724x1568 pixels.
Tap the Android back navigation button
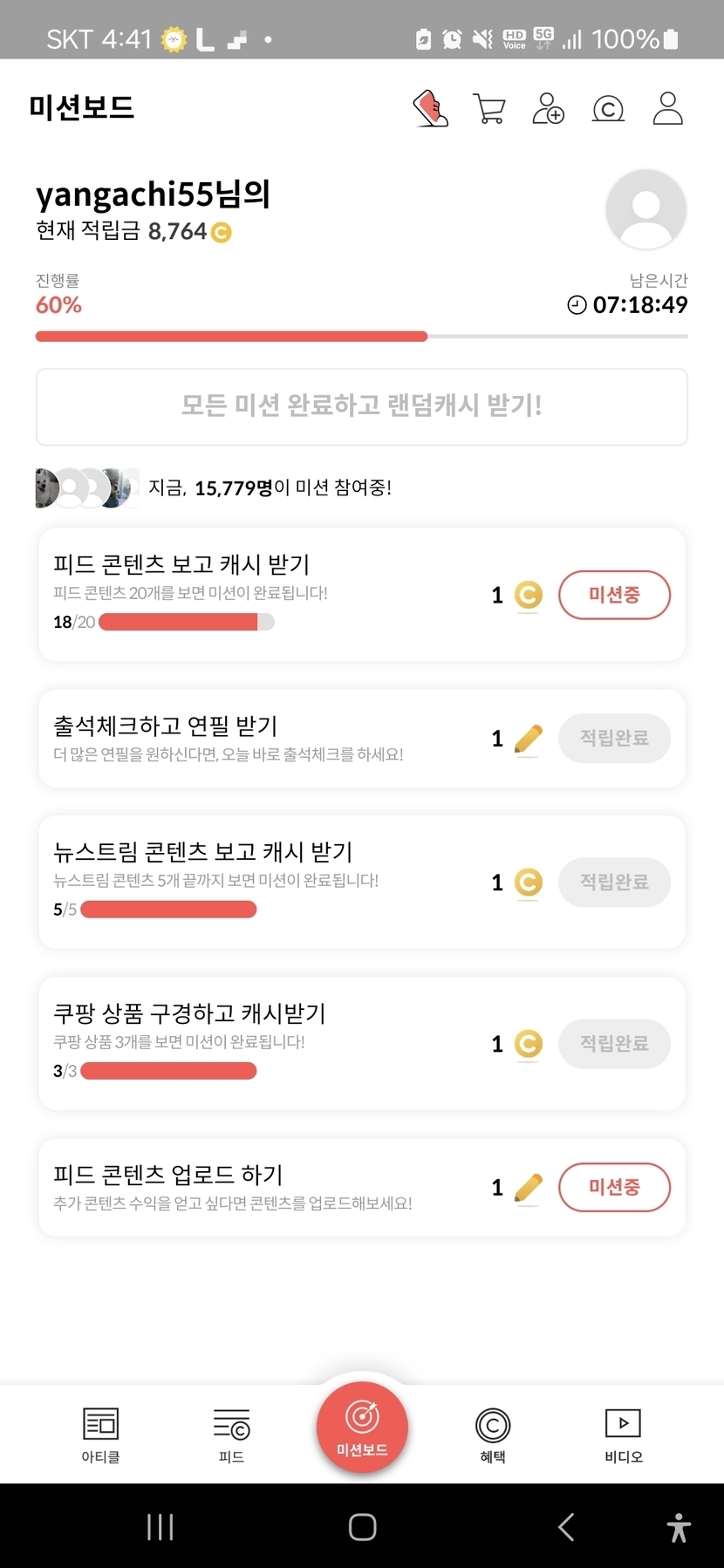(x=566, y=1527)
